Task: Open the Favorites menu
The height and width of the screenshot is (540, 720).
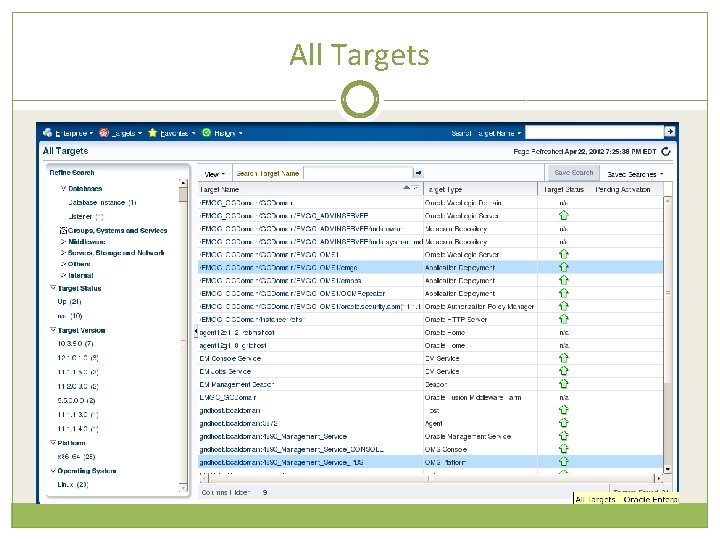Action: [177, 133]
